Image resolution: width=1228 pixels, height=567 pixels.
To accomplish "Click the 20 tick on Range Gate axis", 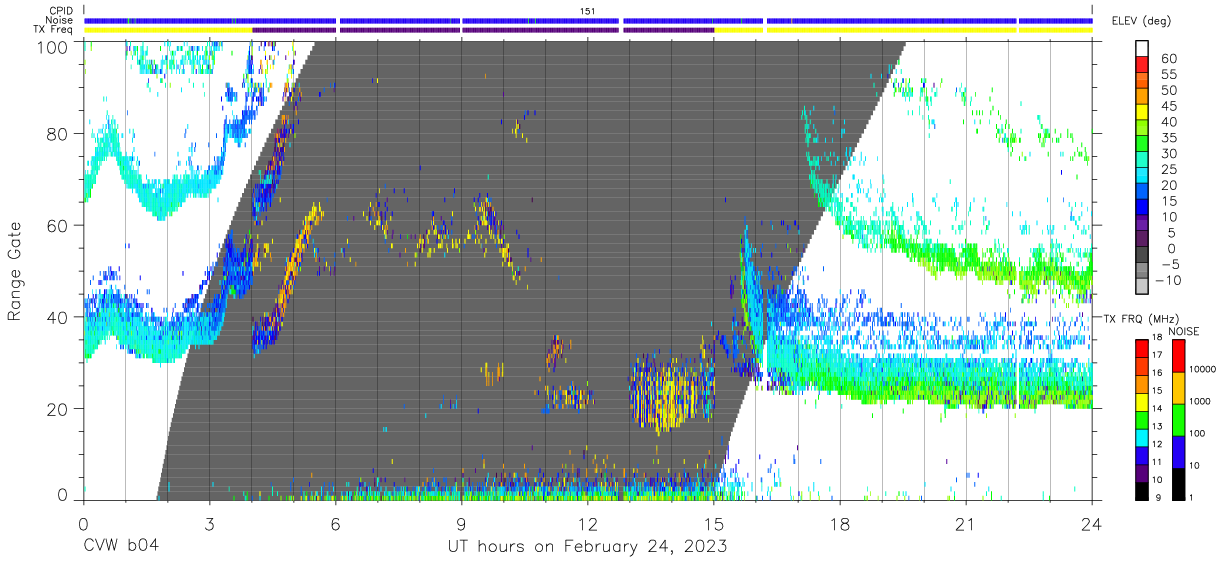I will click(59, 408).
